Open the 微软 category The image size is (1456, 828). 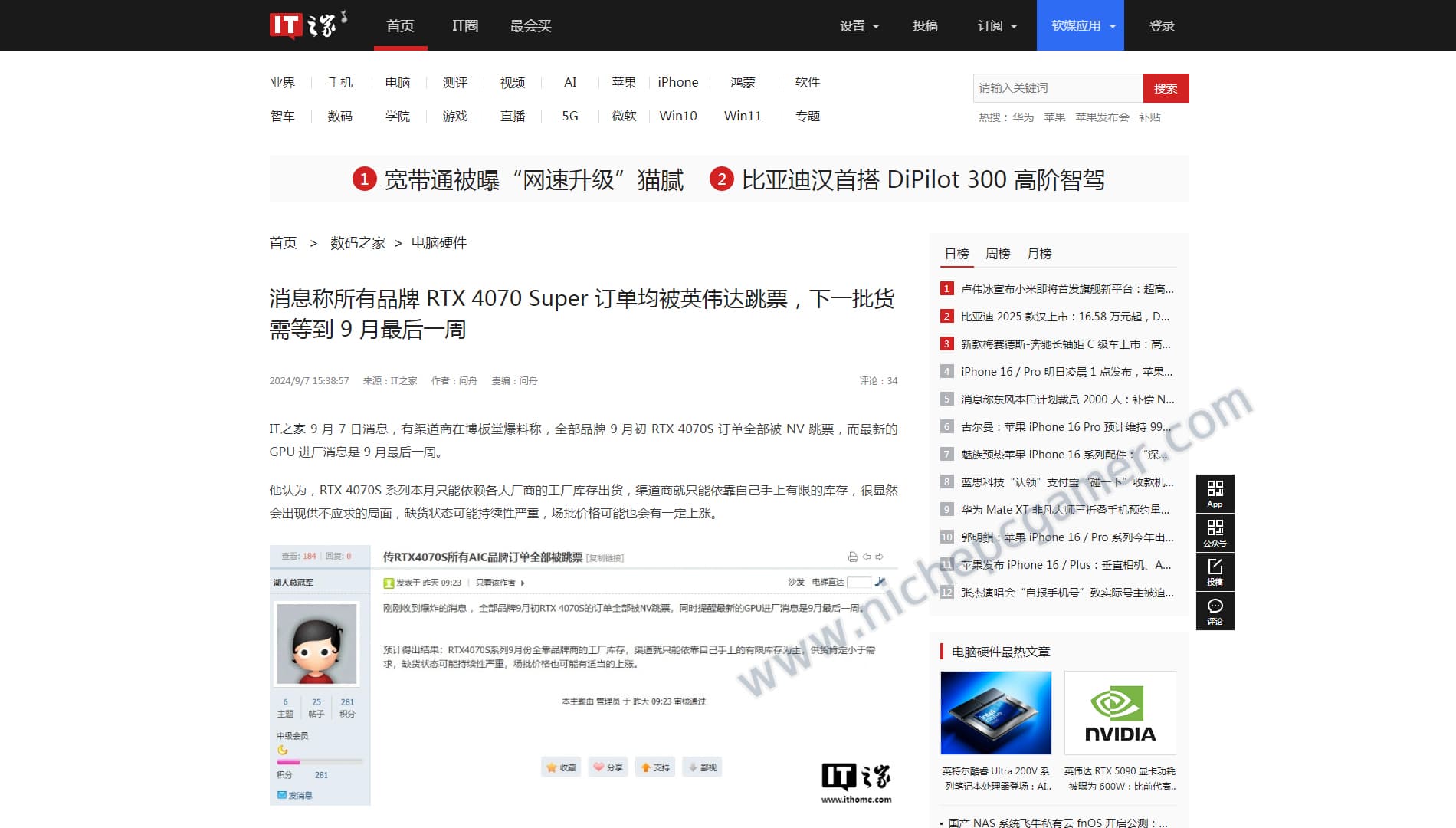tap(624, 116)
